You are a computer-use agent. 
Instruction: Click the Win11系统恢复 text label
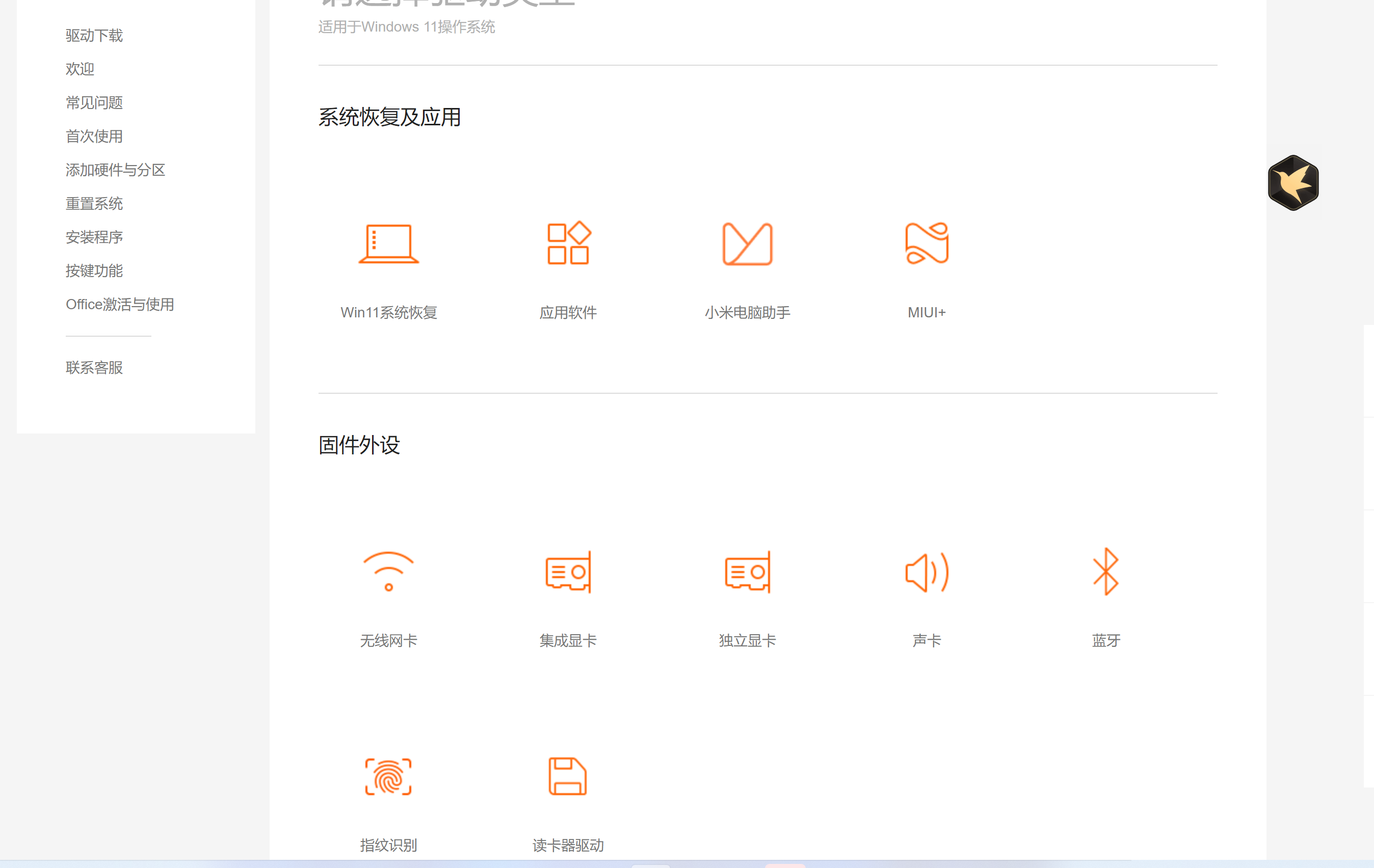388,313
